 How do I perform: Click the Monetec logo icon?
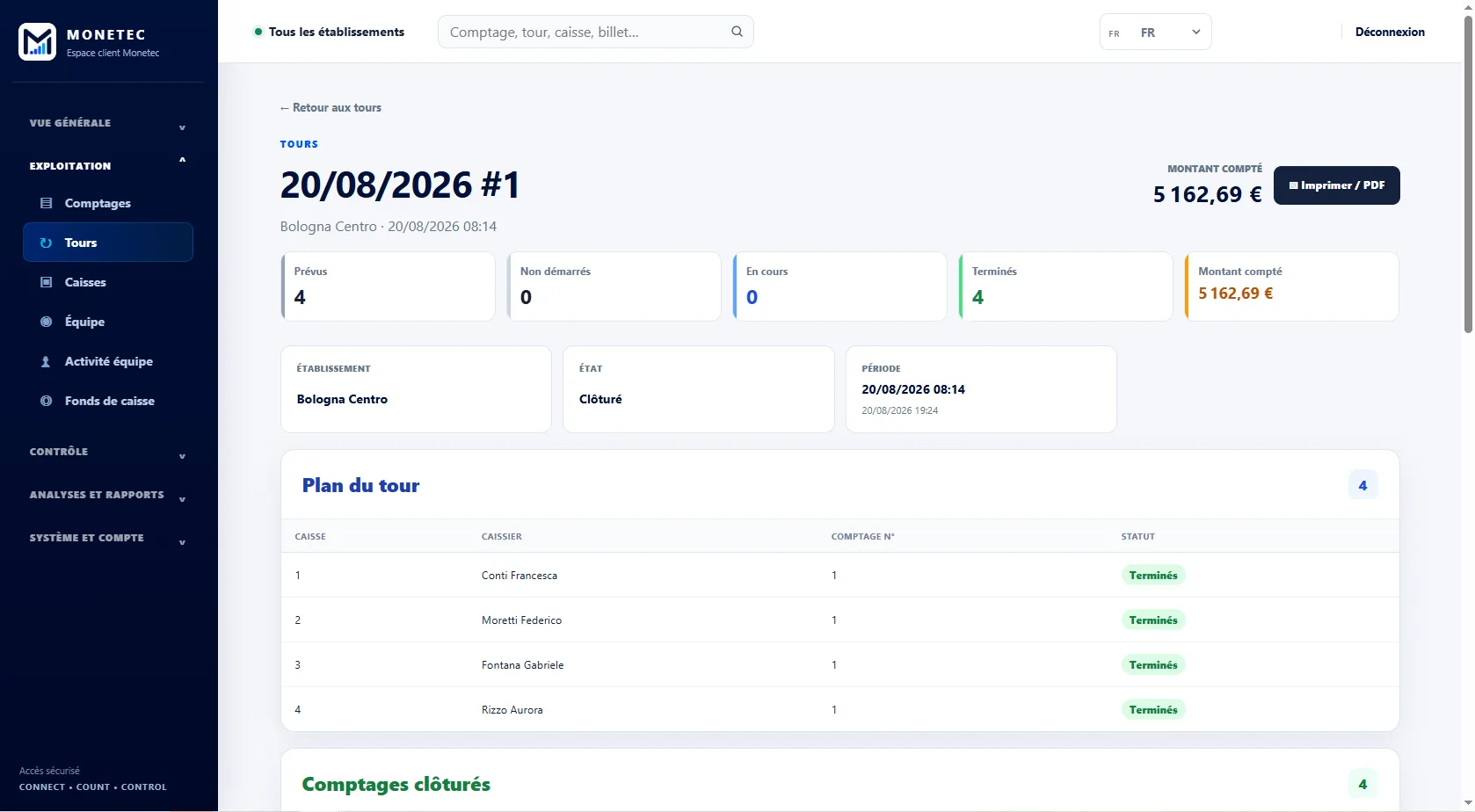point(37,42)
